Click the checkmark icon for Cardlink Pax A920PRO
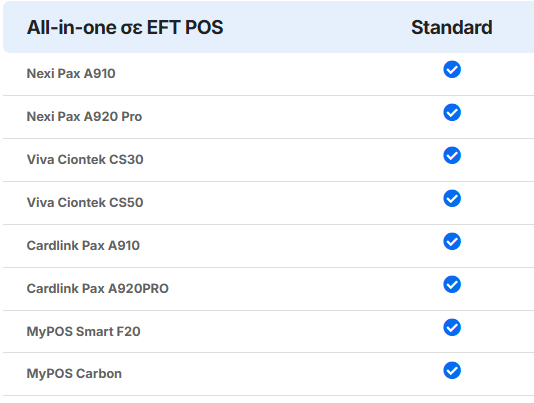 [x=452, y=284]
